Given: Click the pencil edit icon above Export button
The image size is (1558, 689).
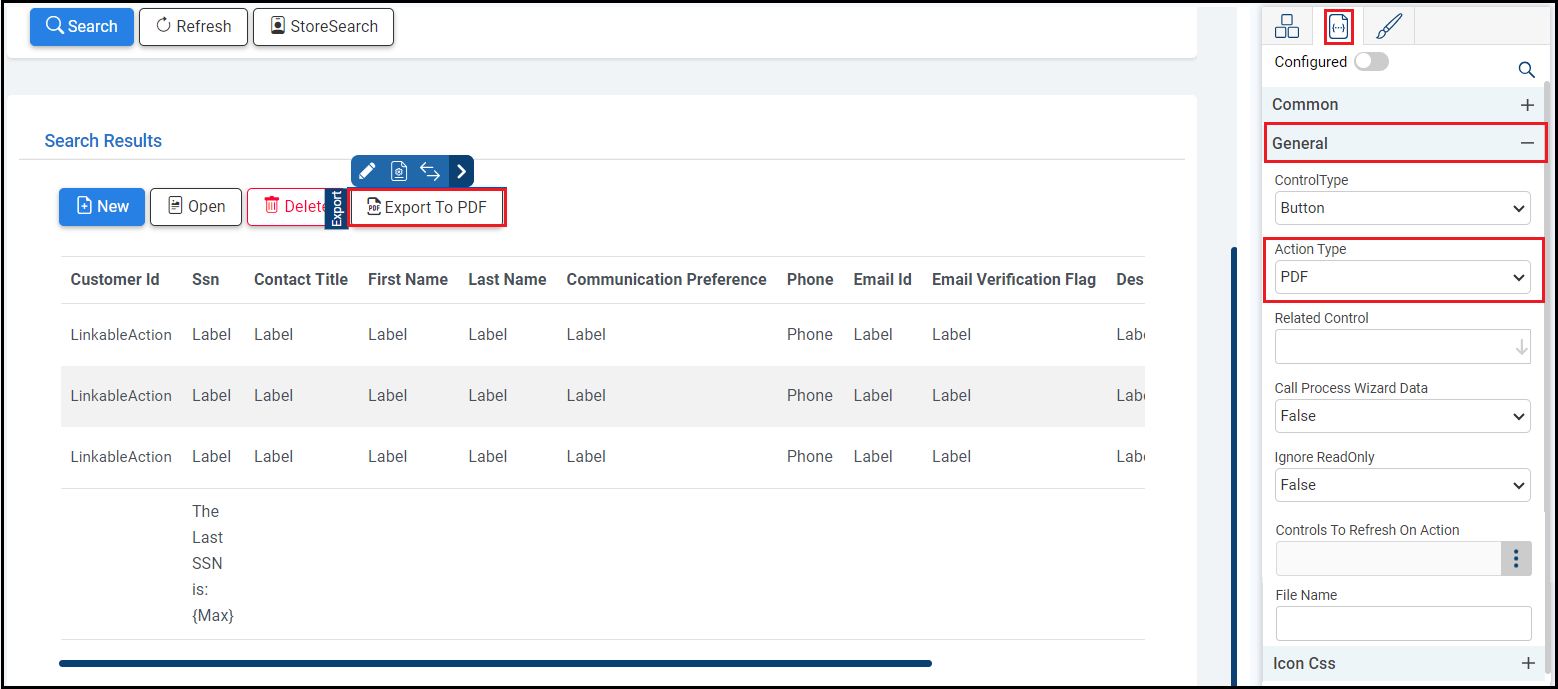Looking at the screenshot, I should (x=367, y=171).
